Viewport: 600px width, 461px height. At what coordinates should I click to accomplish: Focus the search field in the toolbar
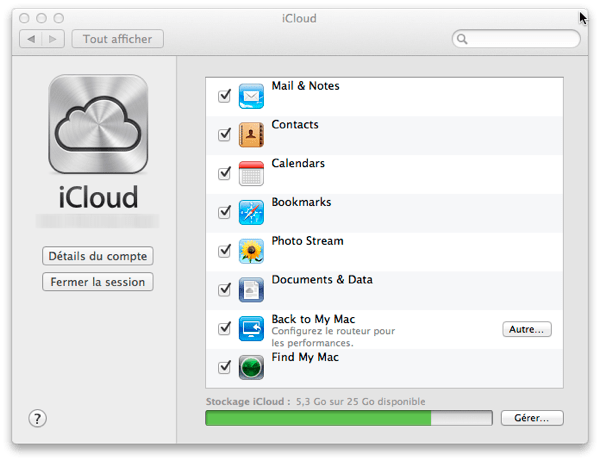(x=521, y=39)
